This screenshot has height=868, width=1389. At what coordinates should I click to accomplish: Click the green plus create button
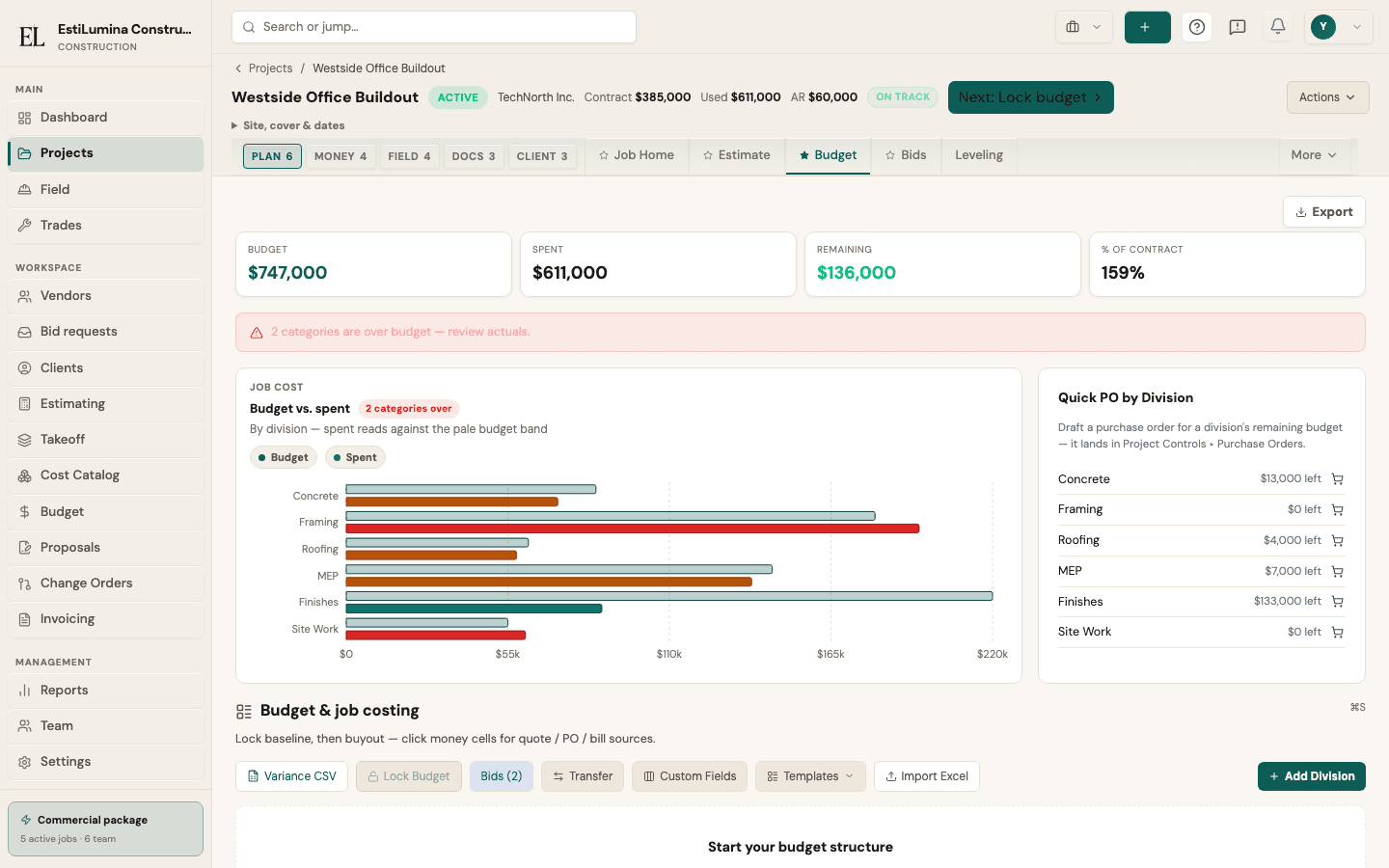coord(1147,27)
